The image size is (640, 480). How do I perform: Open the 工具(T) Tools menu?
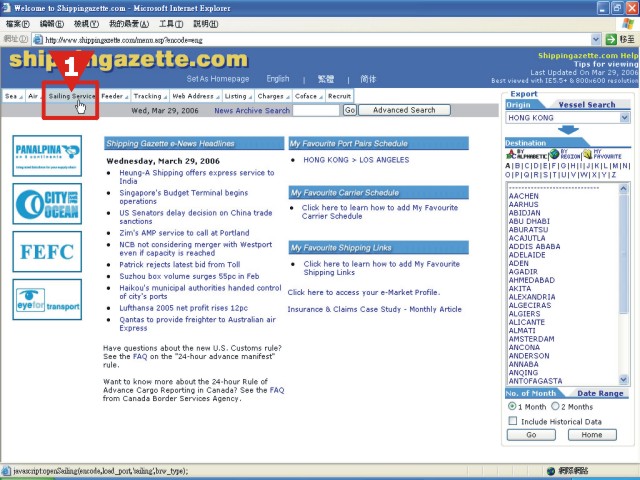(171, 24)
